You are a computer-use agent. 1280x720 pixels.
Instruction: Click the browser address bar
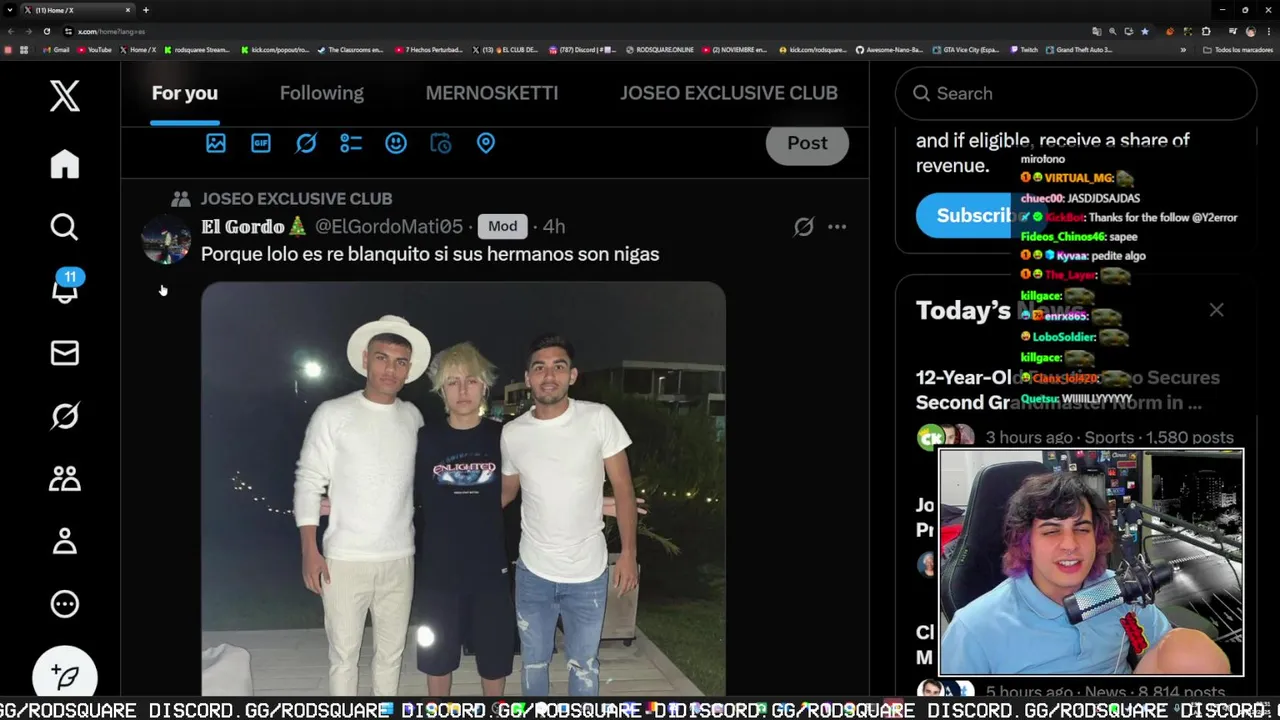(x=580, y=32)
